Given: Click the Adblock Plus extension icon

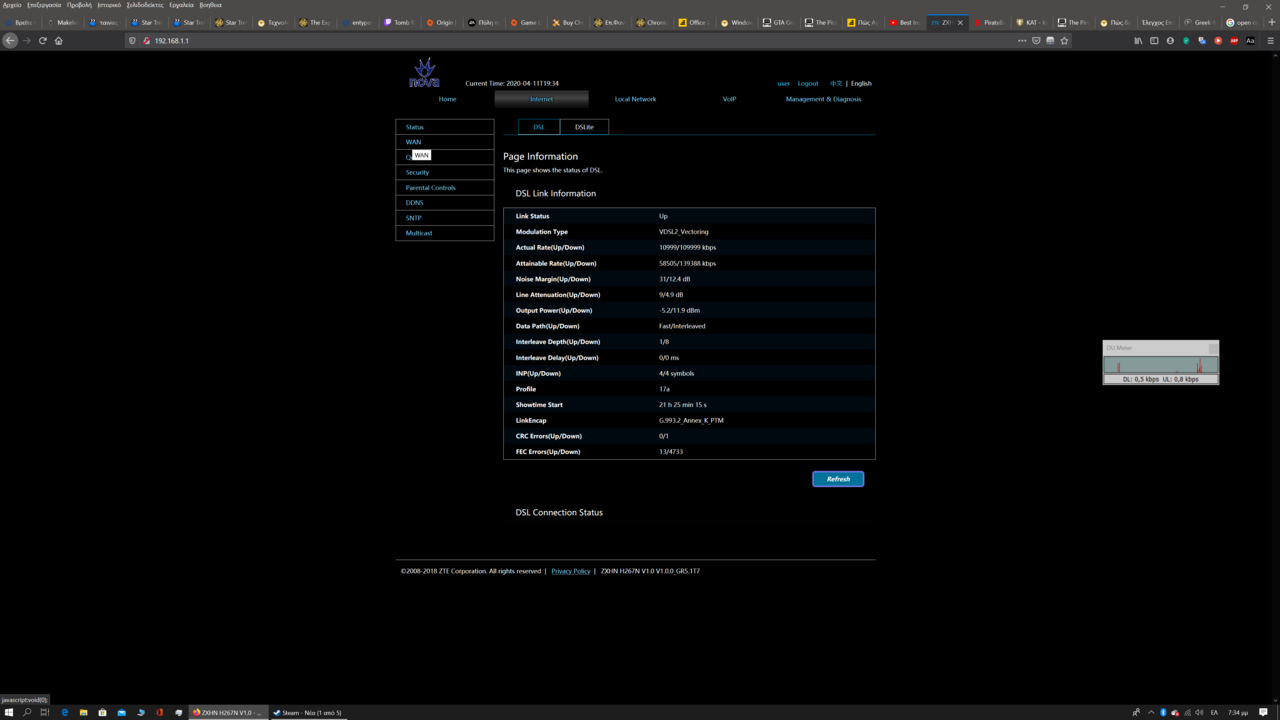Looking at the screenshot, I should 1234,41.
